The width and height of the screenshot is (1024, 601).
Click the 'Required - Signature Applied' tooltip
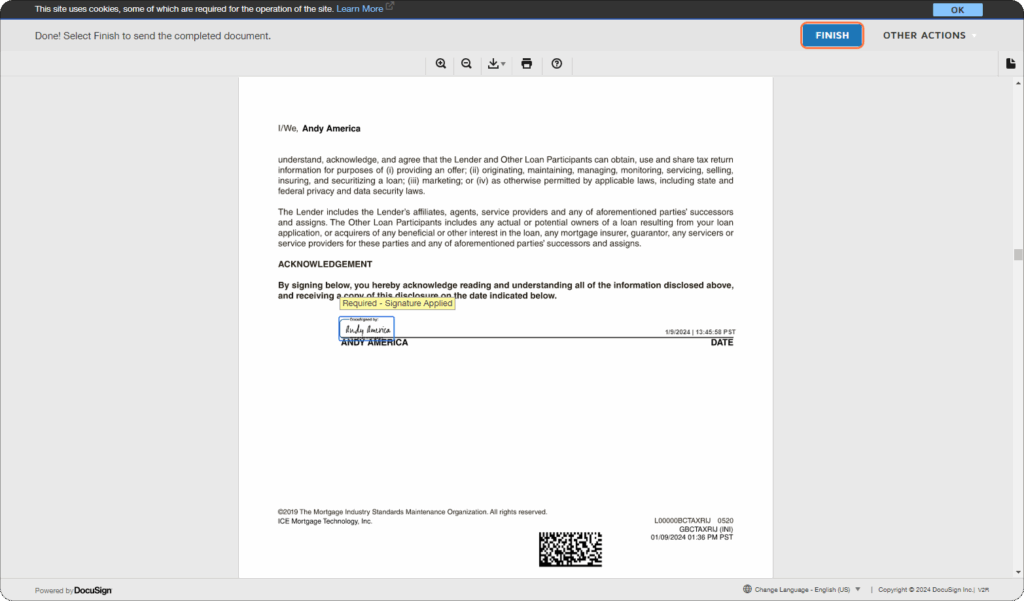coord(397,303)
